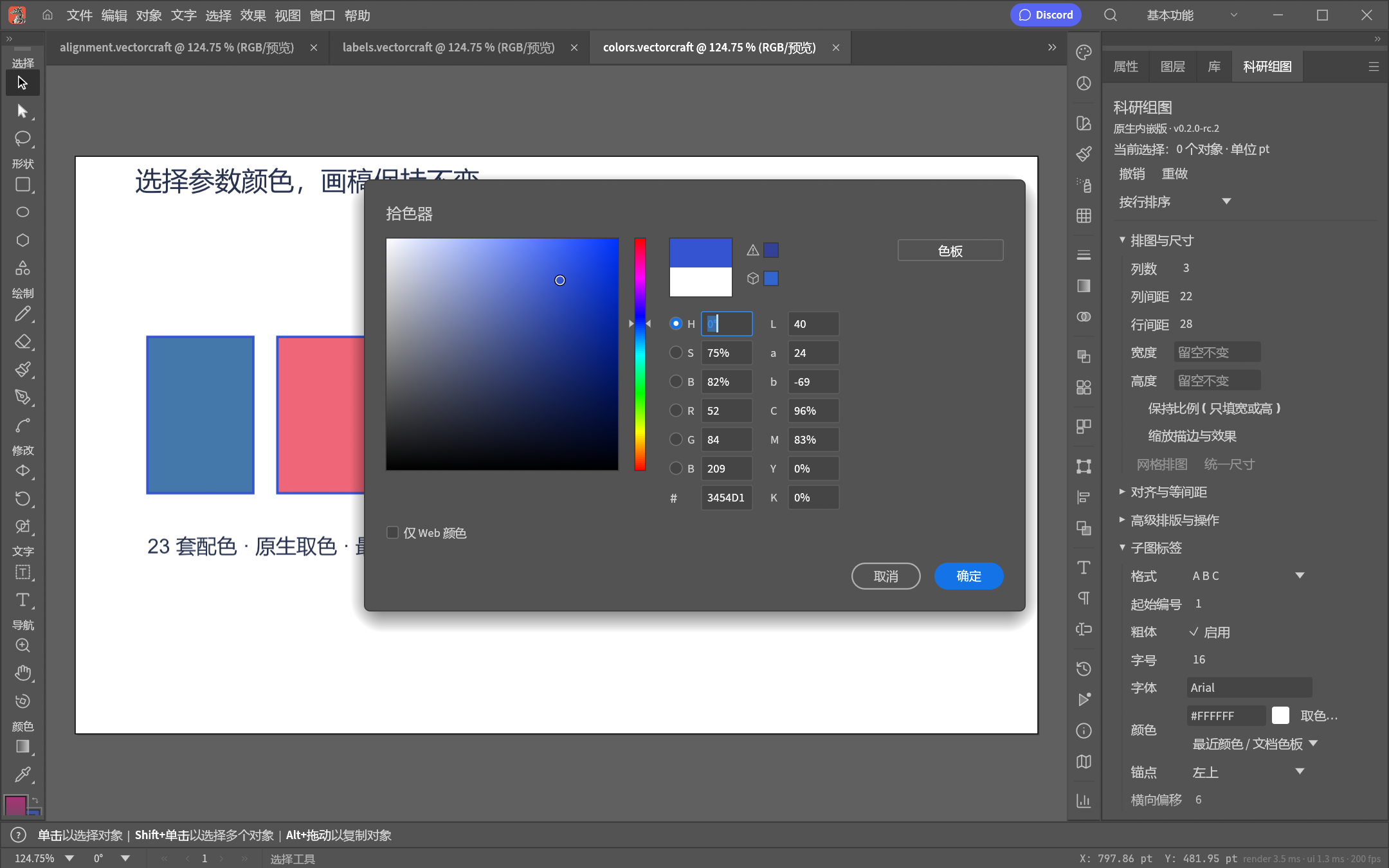Select the S saturation radio button
The image size is (1389, 868).
click(x=675, y=352)
